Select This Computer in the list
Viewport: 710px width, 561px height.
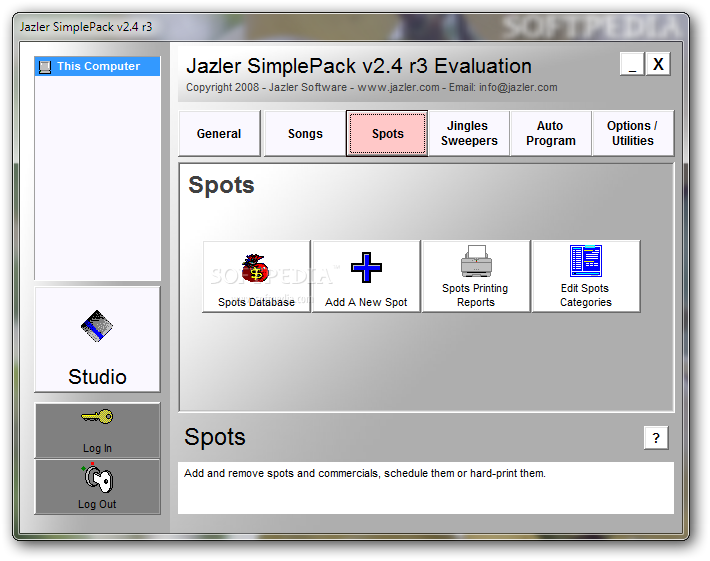tap(97, 66)
